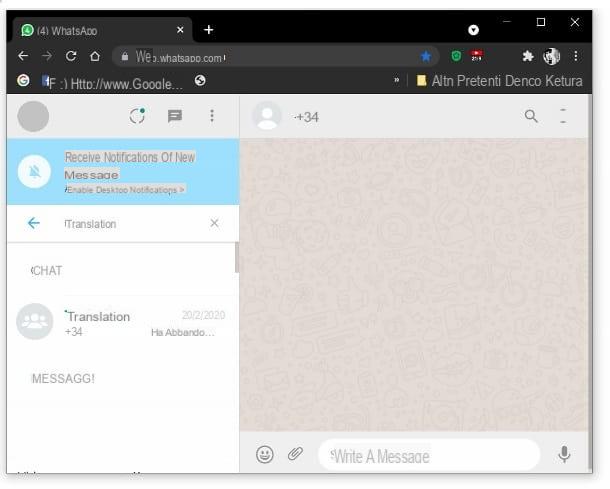610x489 pixels.
Task: Record a voice message with microphone
Action: click(564, 454)
